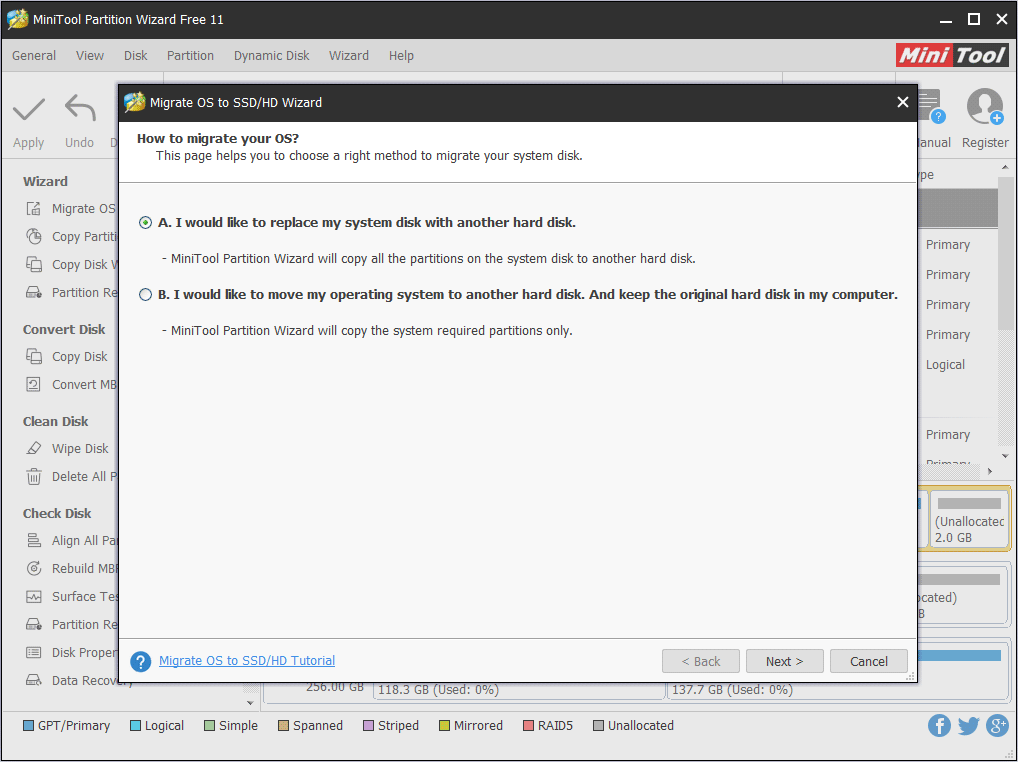Open the Partition menu

[190, 56]
